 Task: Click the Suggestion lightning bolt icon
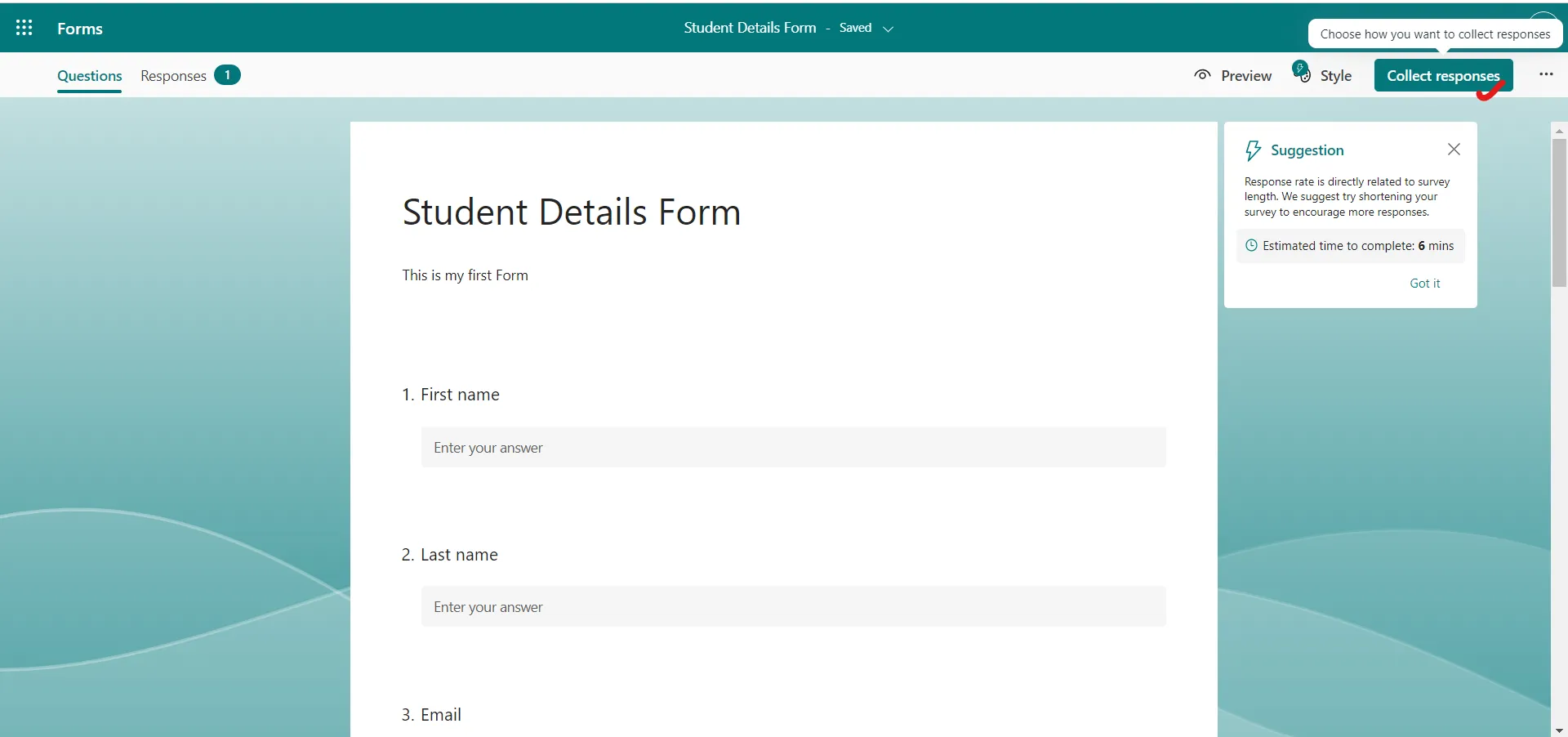[x=1254, y=150]
